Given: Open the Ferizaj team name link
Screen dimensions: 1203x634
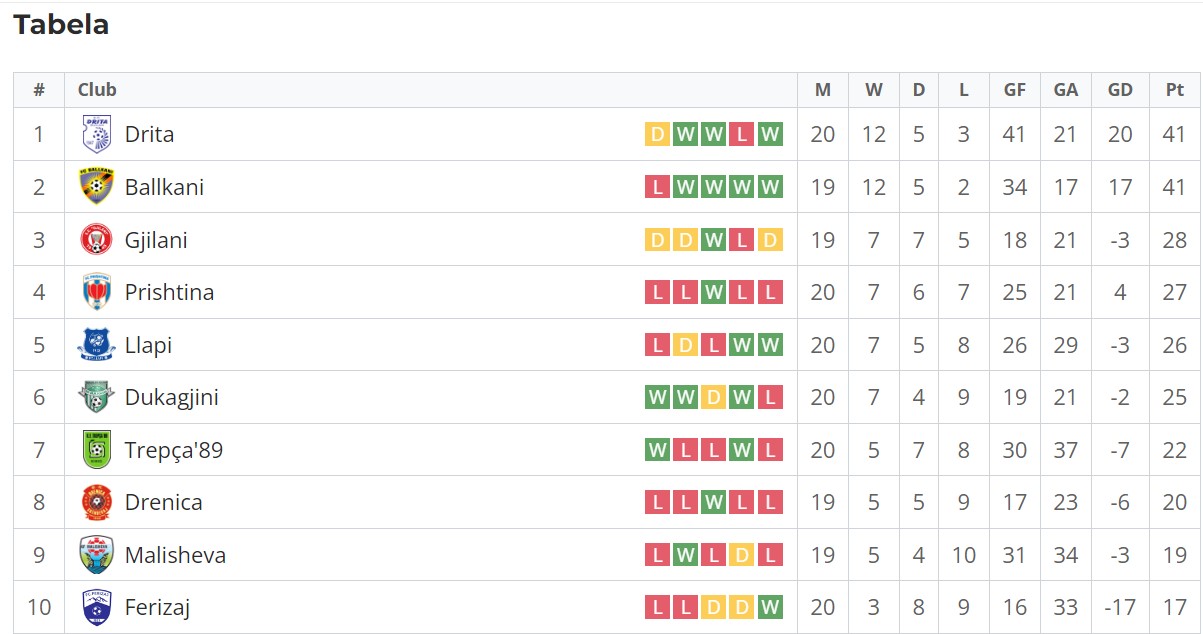Looking at the screenshot, I should click(x=157, y=607).
